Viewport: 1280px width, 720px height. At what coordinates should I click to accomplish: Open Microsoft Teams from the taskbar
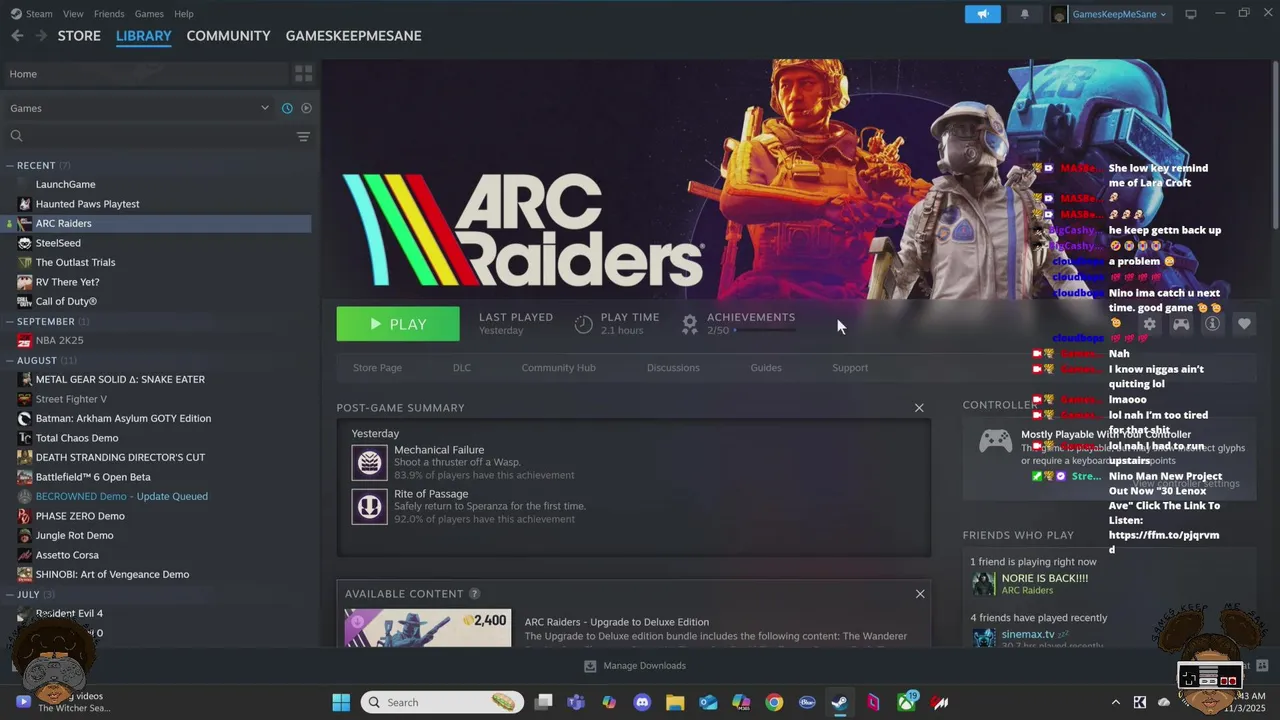click(576, 702)
